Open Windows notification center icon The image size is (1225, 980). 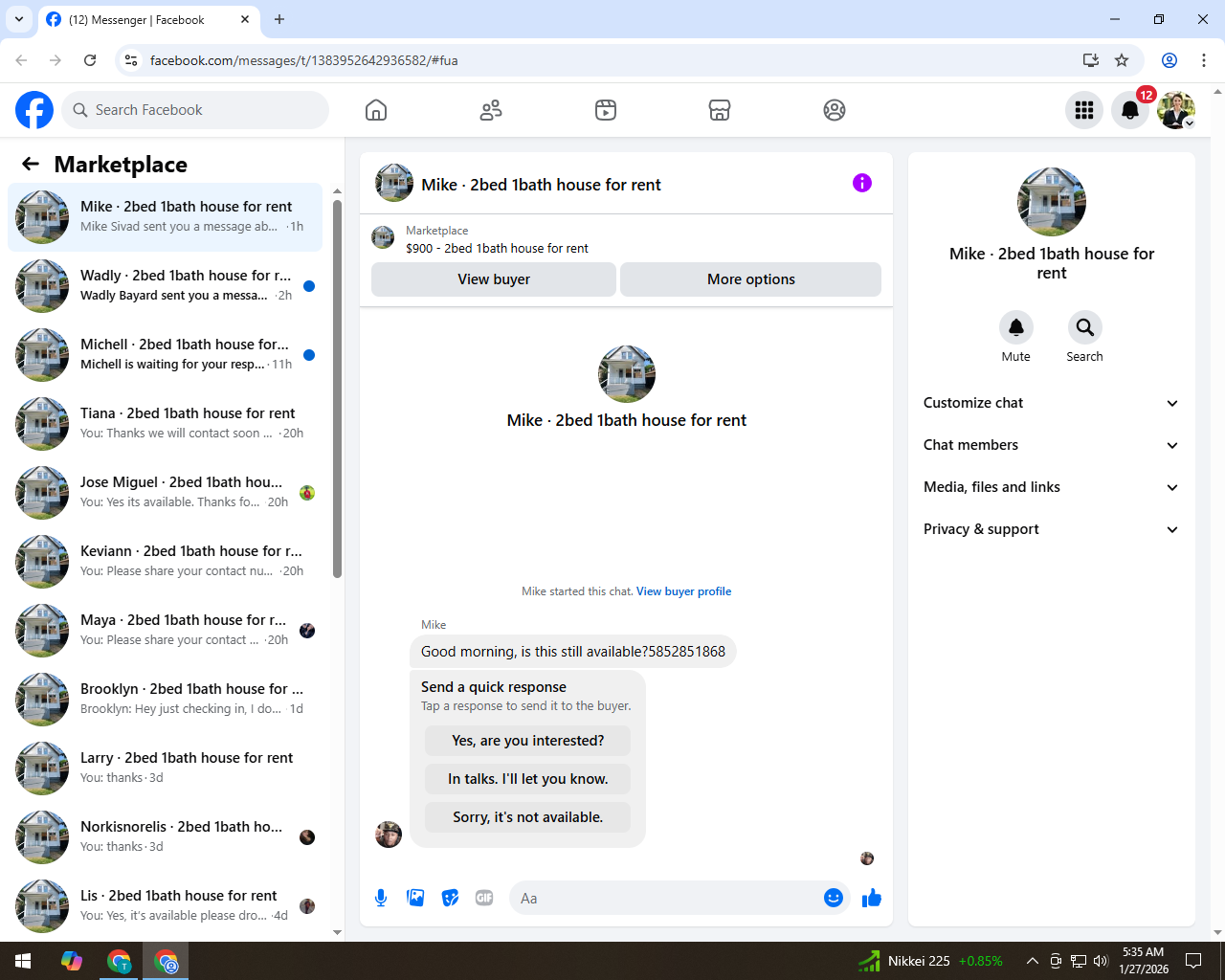(1193, 961)
